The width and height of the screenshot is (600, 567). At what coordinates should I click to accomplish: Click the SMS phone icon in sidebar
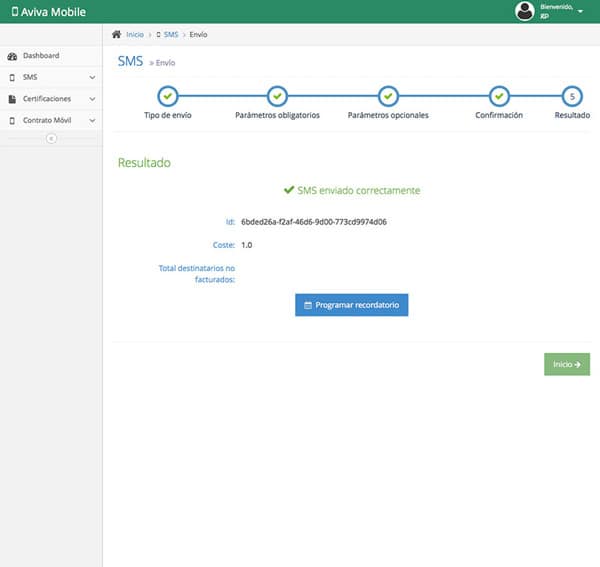12,78
